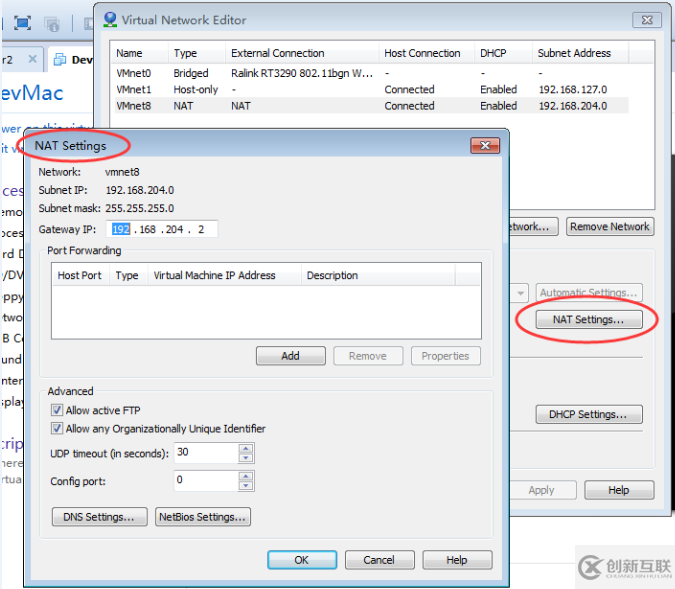Click the NAT Settings button in Virtual Network Editor
This screenshot has width=675, height=589.
click(589, 319)
